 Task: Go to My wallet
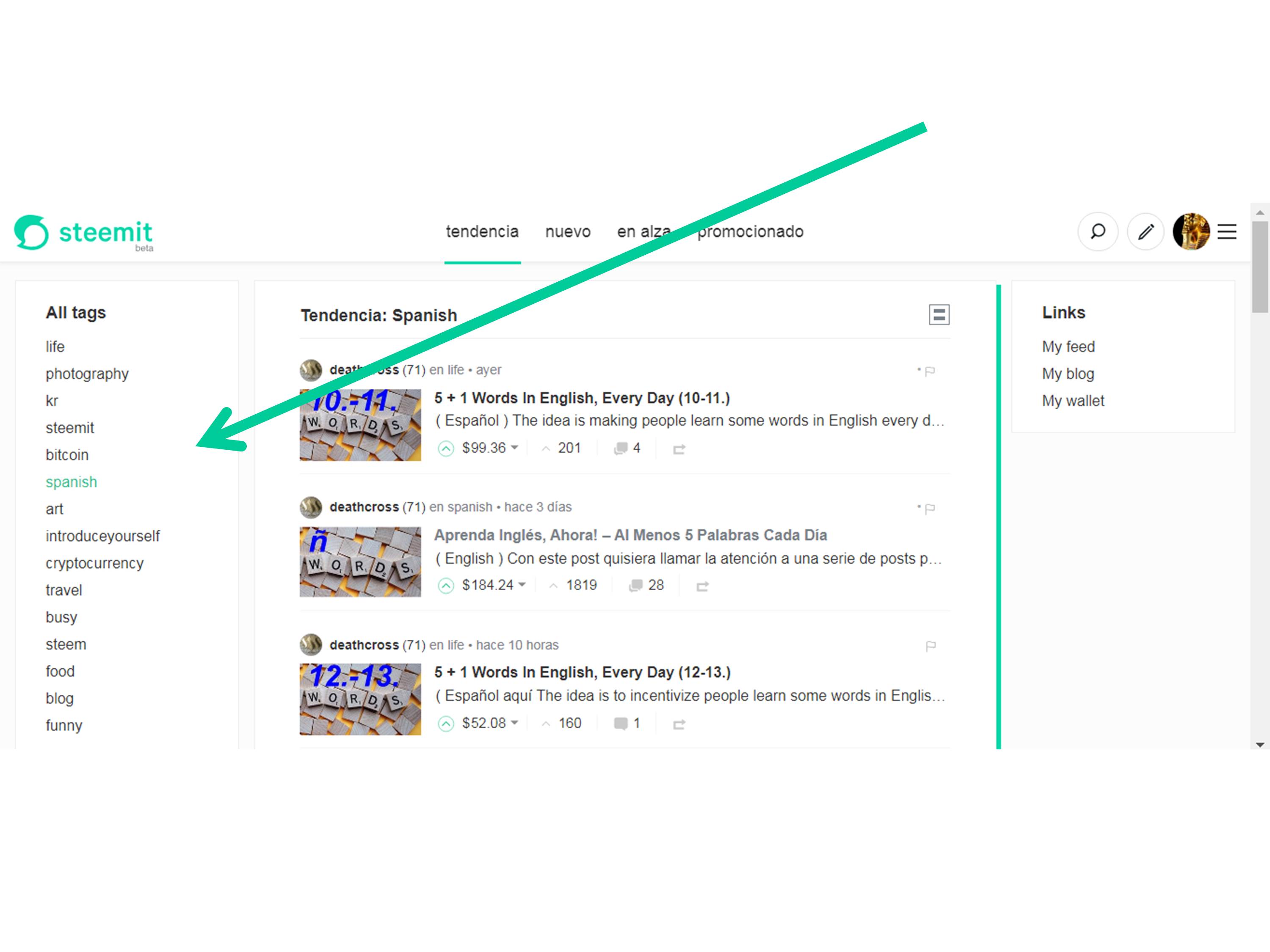1072,401
